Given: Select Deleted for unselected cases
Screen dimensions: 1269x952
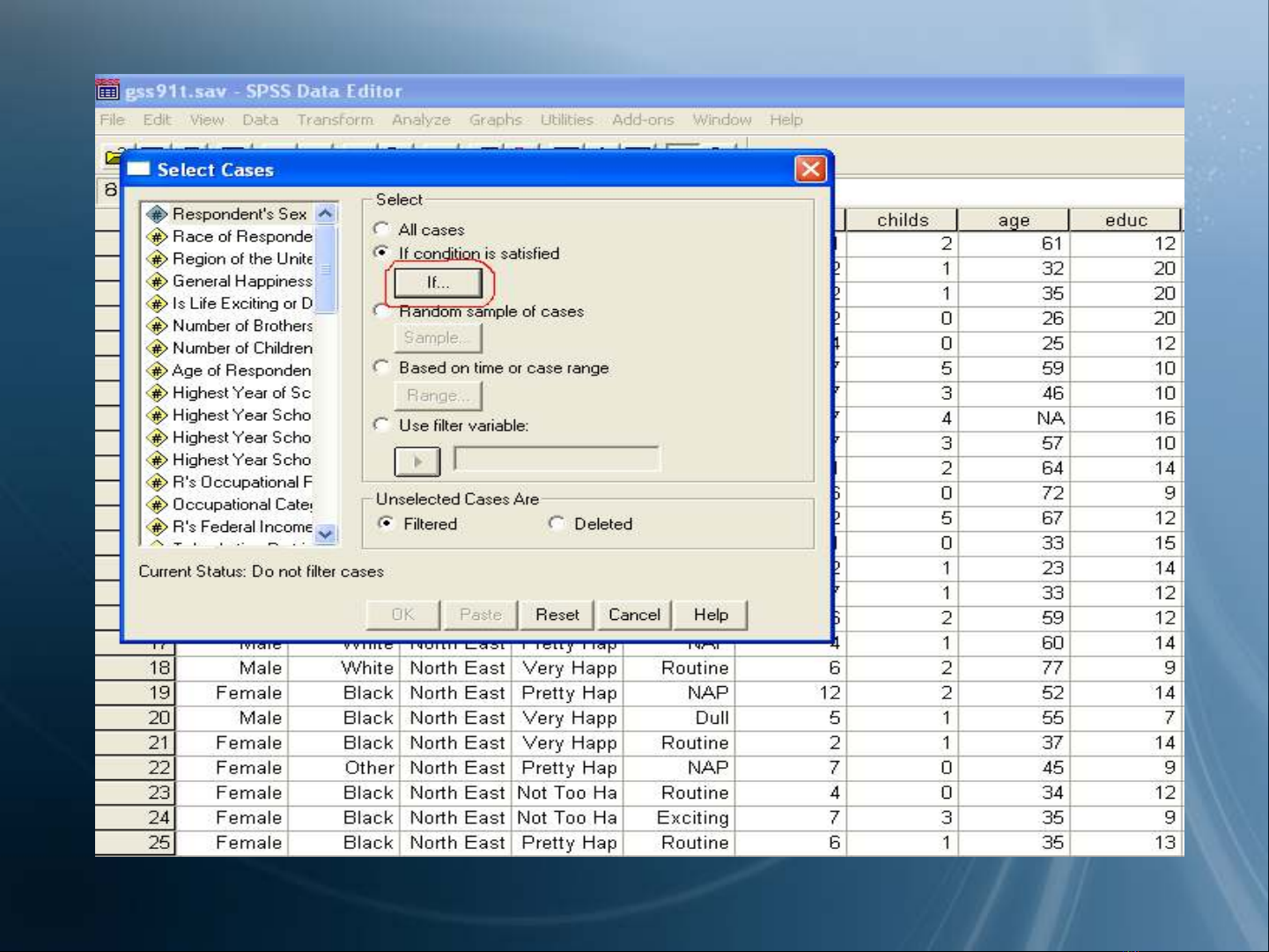Looking at the screenshot, I should [x=556, y=523].
